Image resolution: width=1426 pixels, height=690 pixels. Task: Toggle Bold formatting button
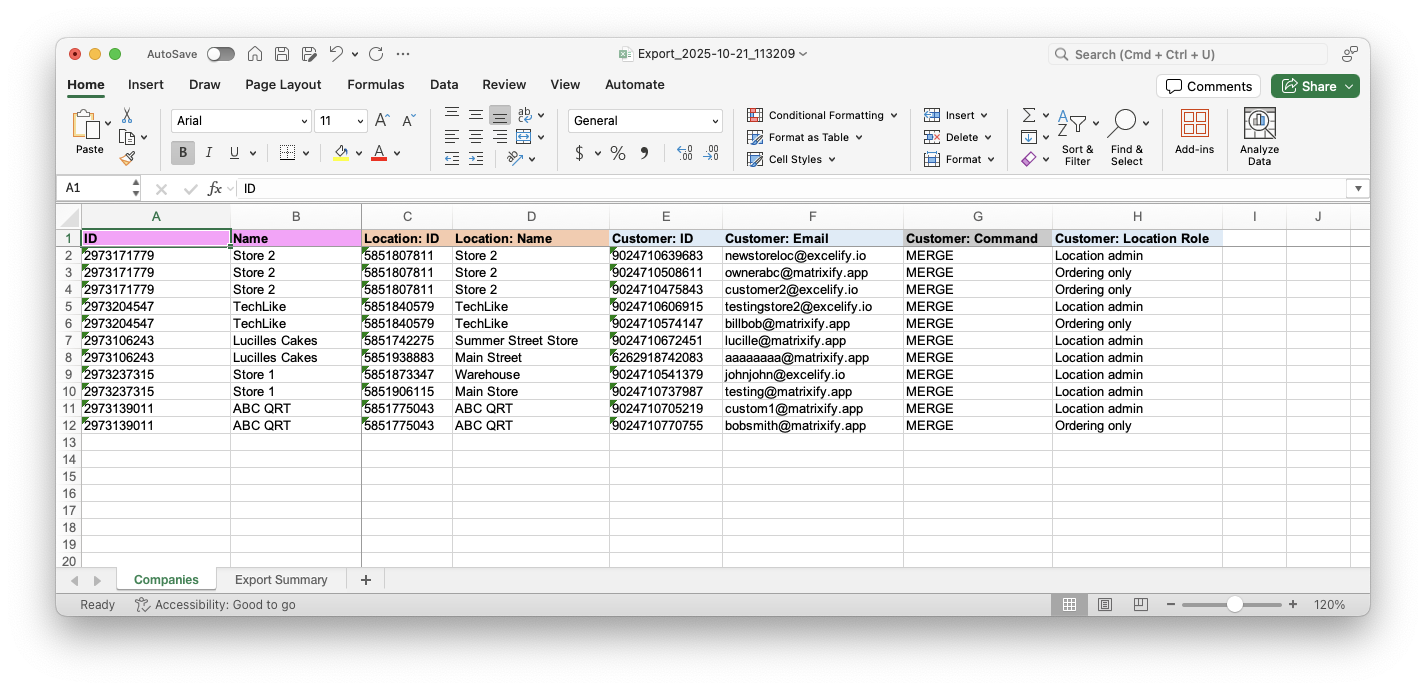pyautogui.click(x=183, y=153)
